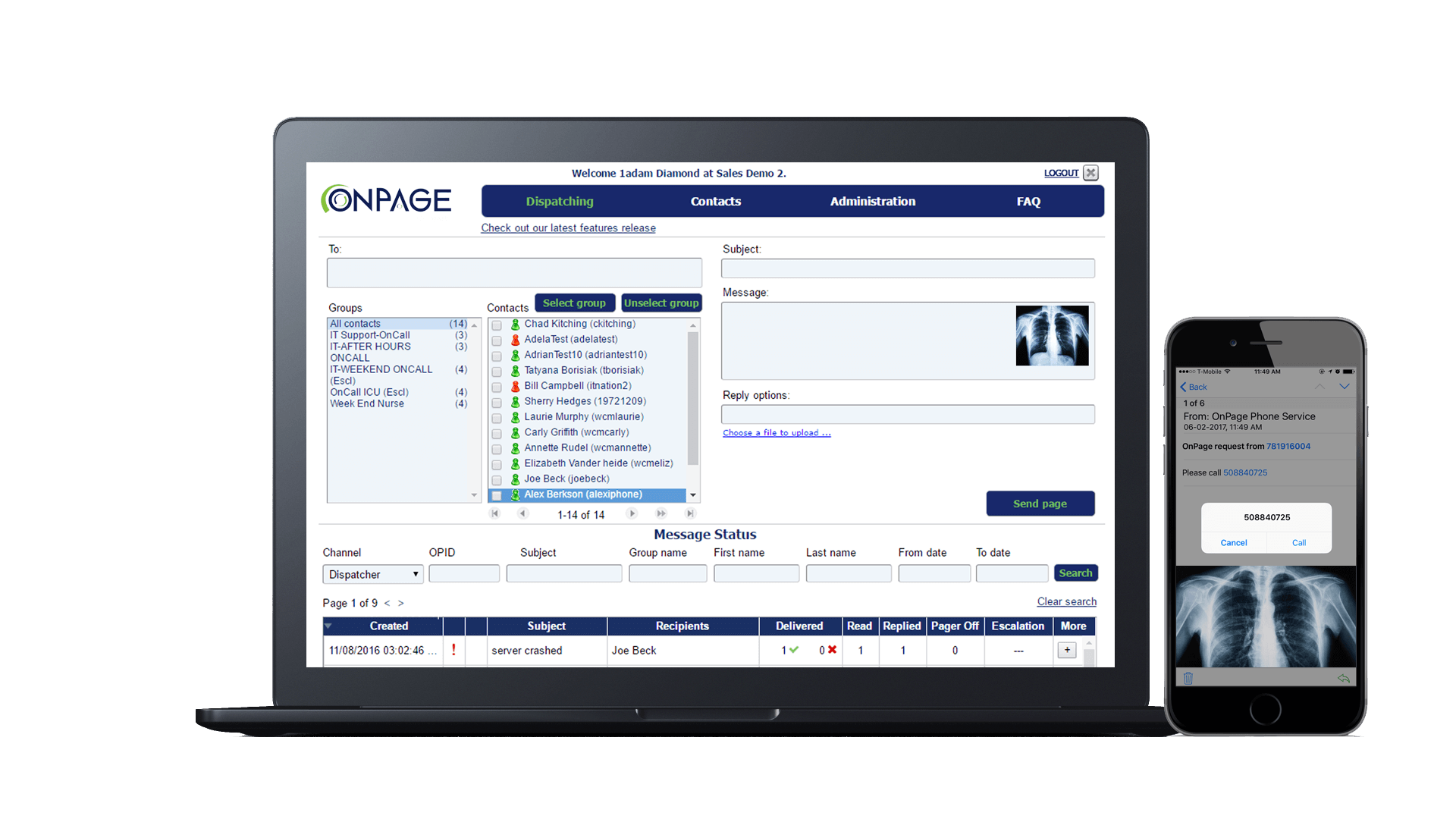
Task: Close session with X icon beside LOGOUT
Action: pos(1090,173)
